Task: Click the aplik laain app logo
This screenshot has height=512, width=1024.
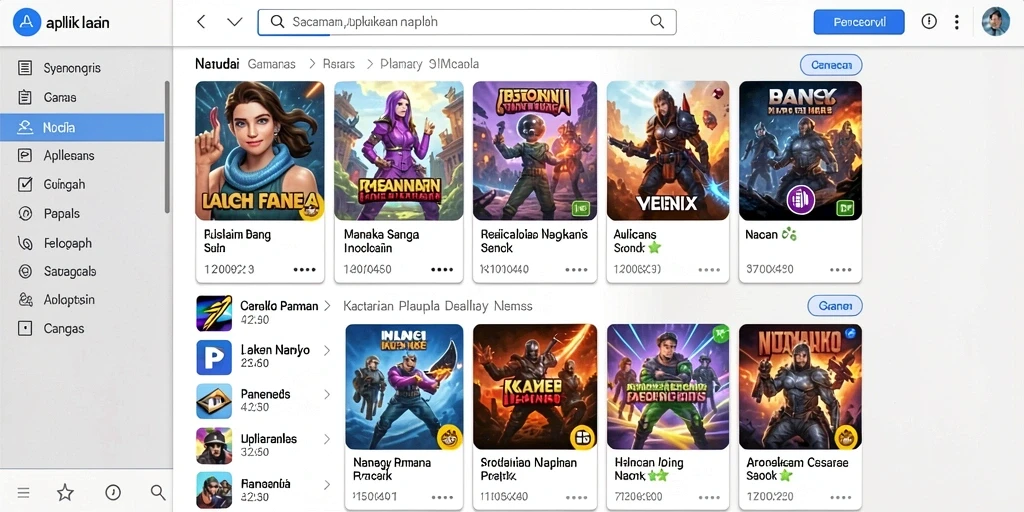Action: 27,22
